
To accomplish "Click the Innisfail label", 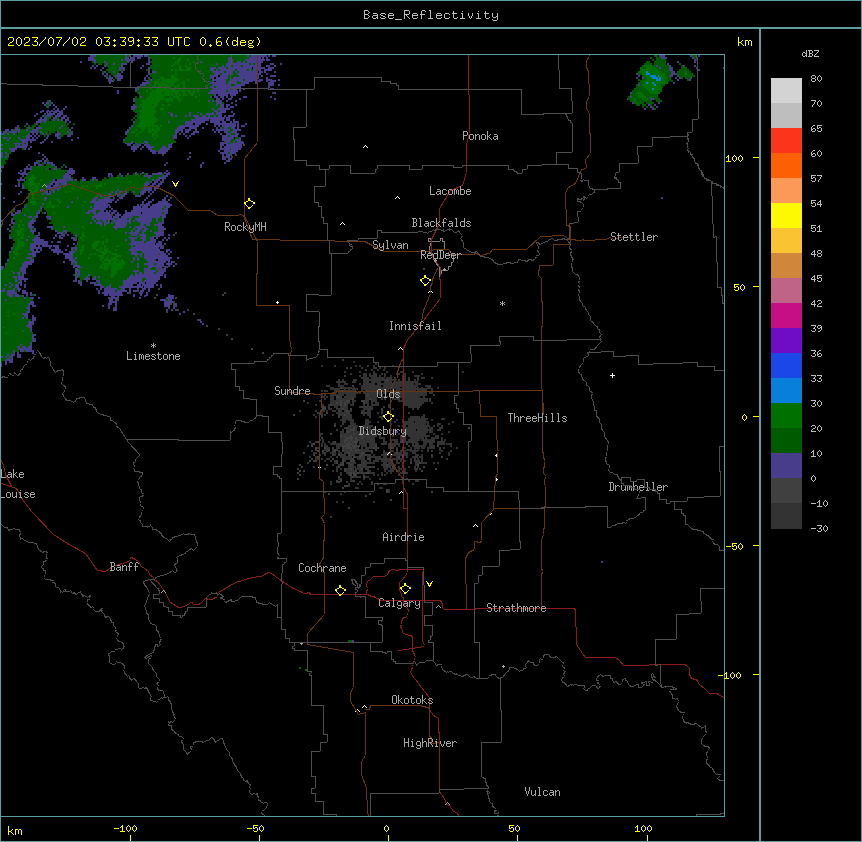I will [415, 326].
